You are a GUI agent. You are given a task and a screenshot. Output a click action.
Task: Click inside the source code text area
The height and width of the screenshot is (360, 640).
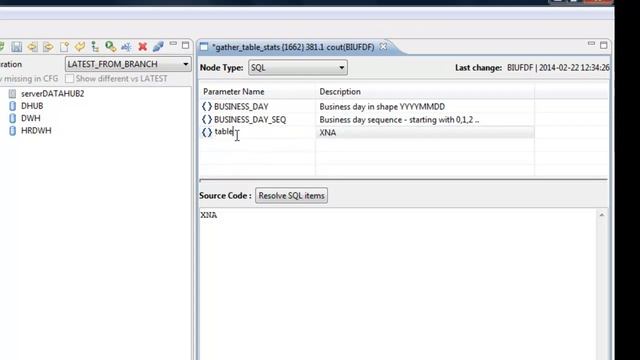point(398,284)
